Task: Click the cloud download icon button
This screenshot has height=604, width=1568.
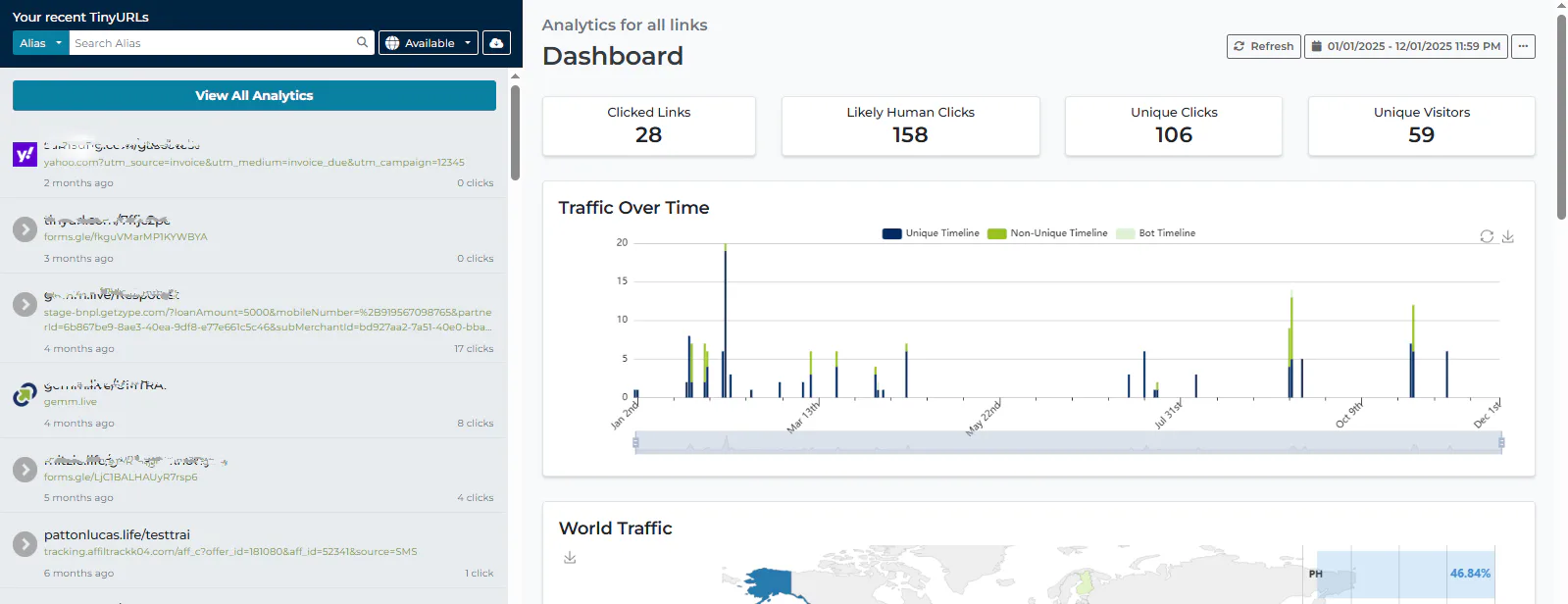Action: coord(496,43)
